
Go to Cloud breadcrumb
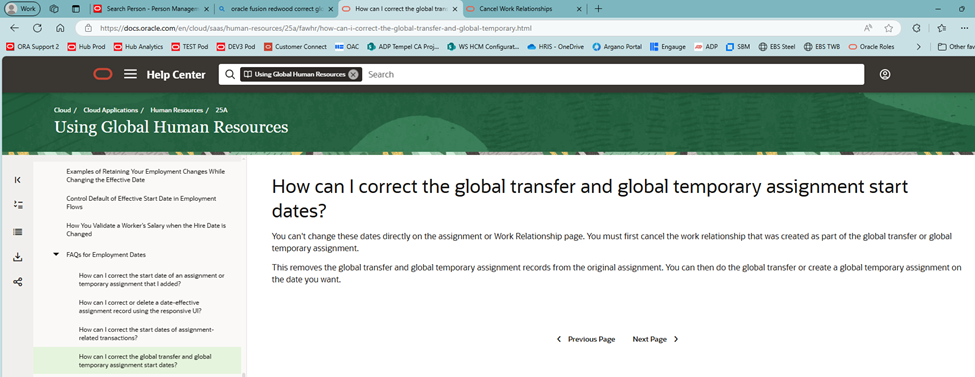tap(62, 109)
